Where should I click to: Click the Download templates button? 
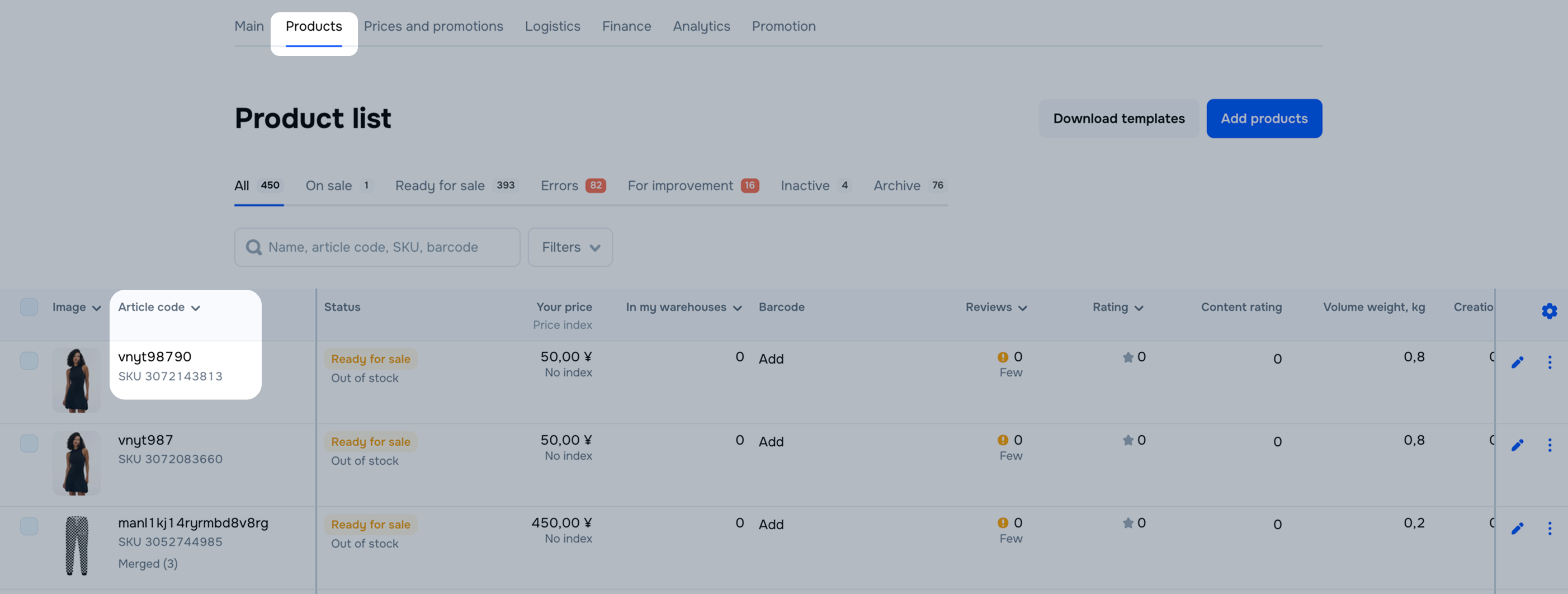click(x=1118, y=119)
